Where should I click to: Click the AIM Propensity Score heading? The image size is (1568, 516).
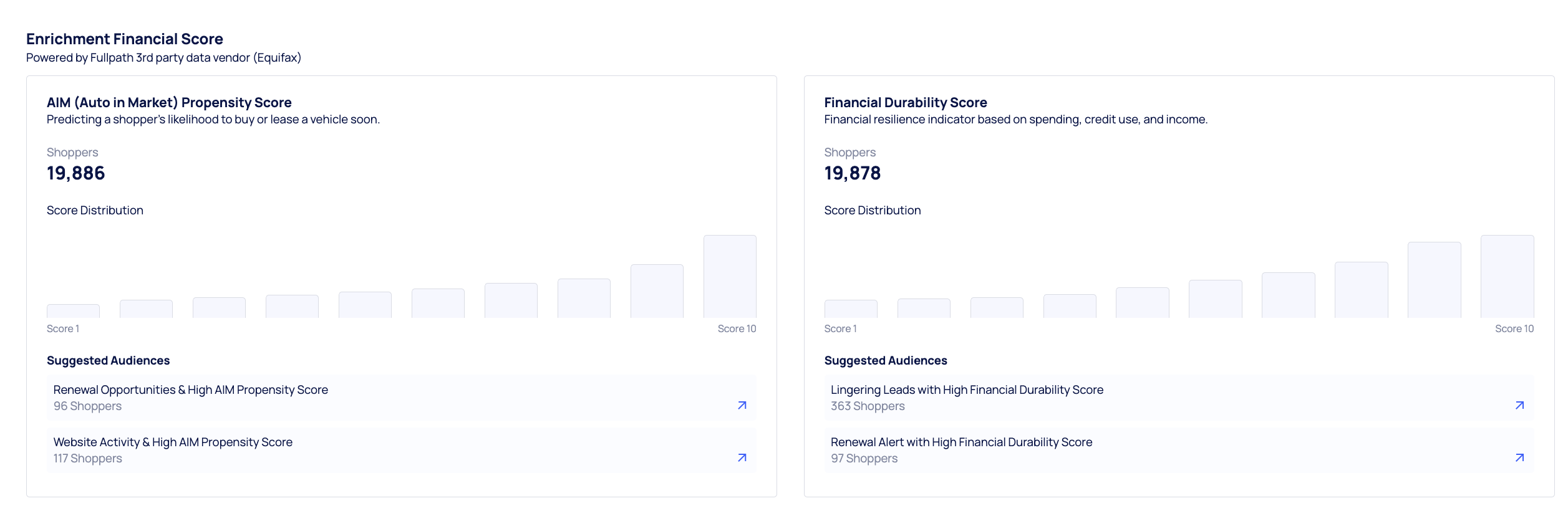pyautogui.click(x=169, y=102)
